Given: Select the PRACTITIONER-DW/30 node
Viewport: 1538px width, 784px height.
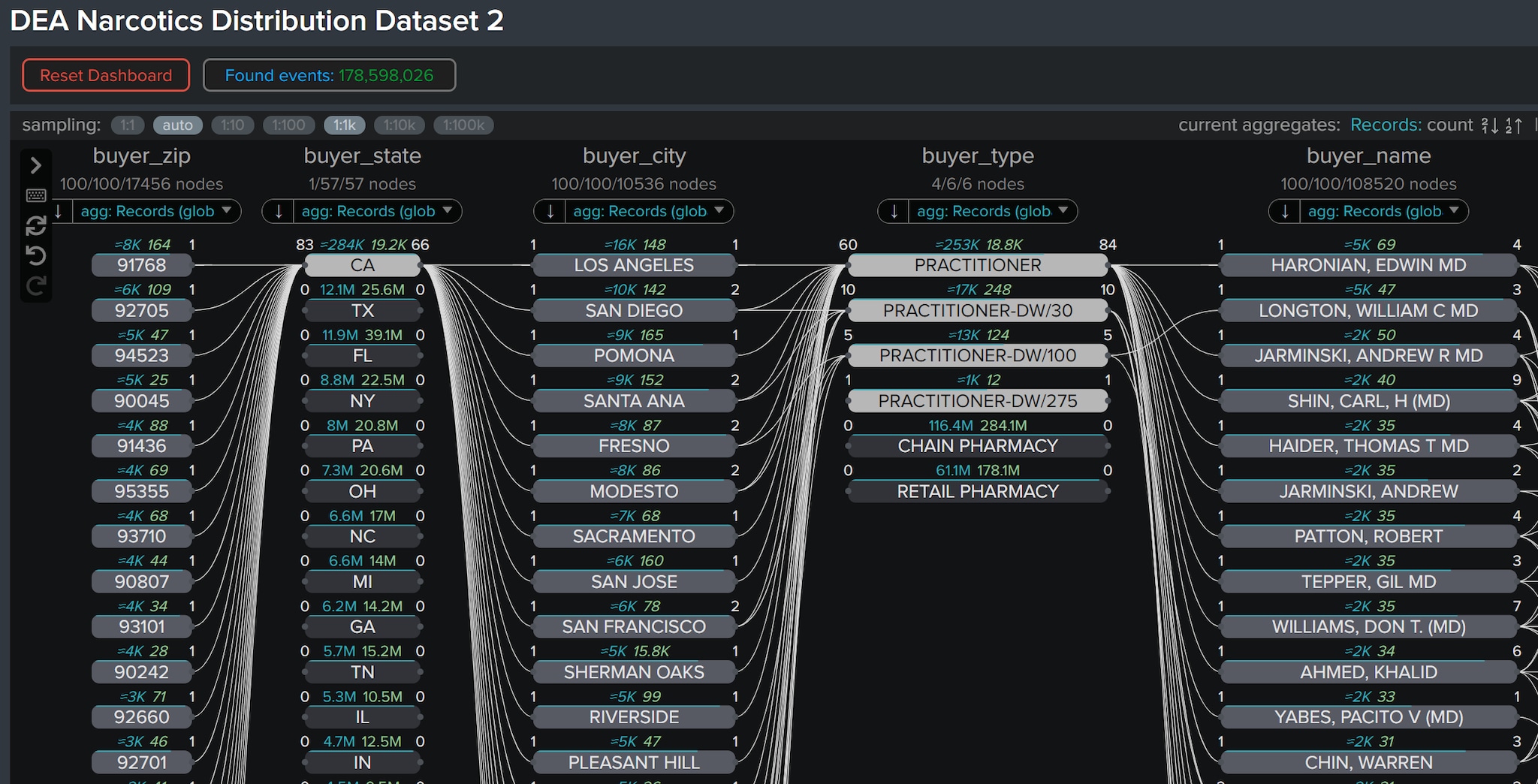Looking at the screenshot, I should [978, 310].
